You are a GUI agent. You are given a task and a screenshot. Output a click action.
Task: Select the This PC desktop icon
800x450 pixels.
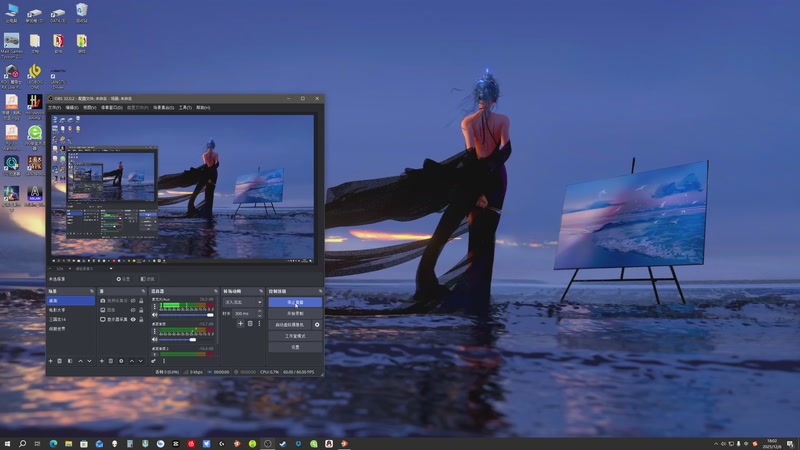pos(12,13)
